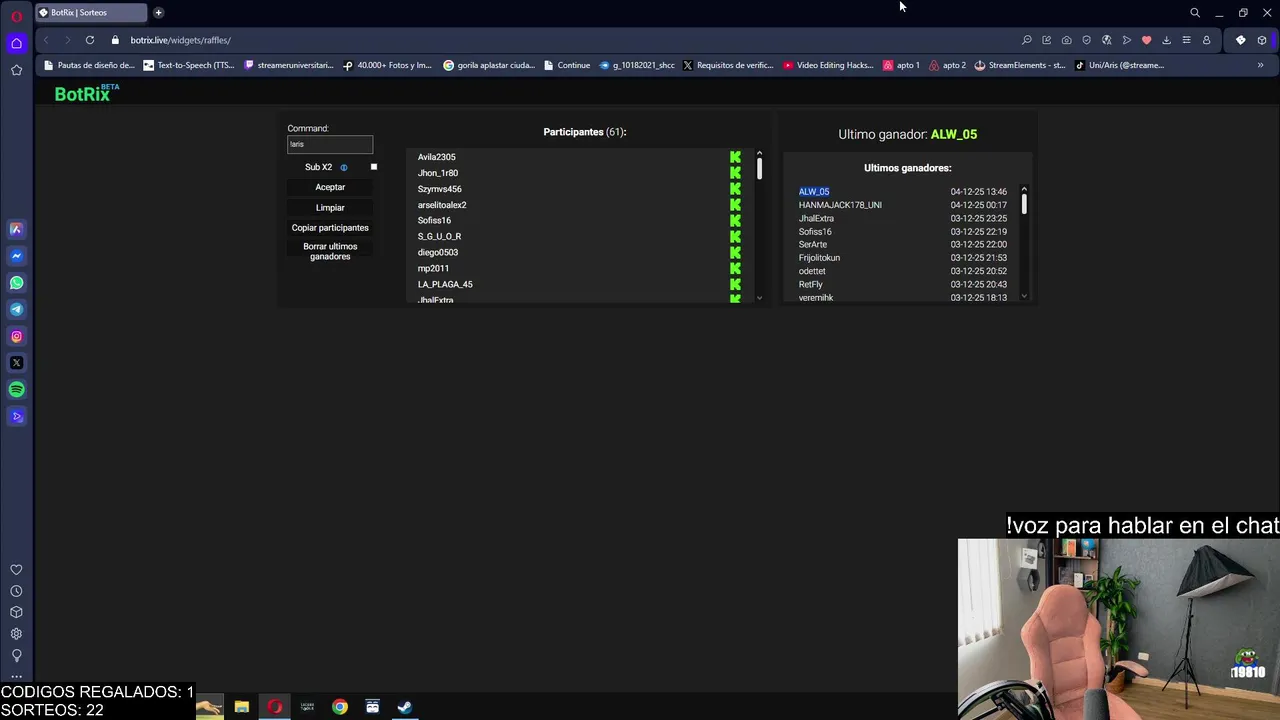Open Spotify in Opera sidebar

(16, 390)
